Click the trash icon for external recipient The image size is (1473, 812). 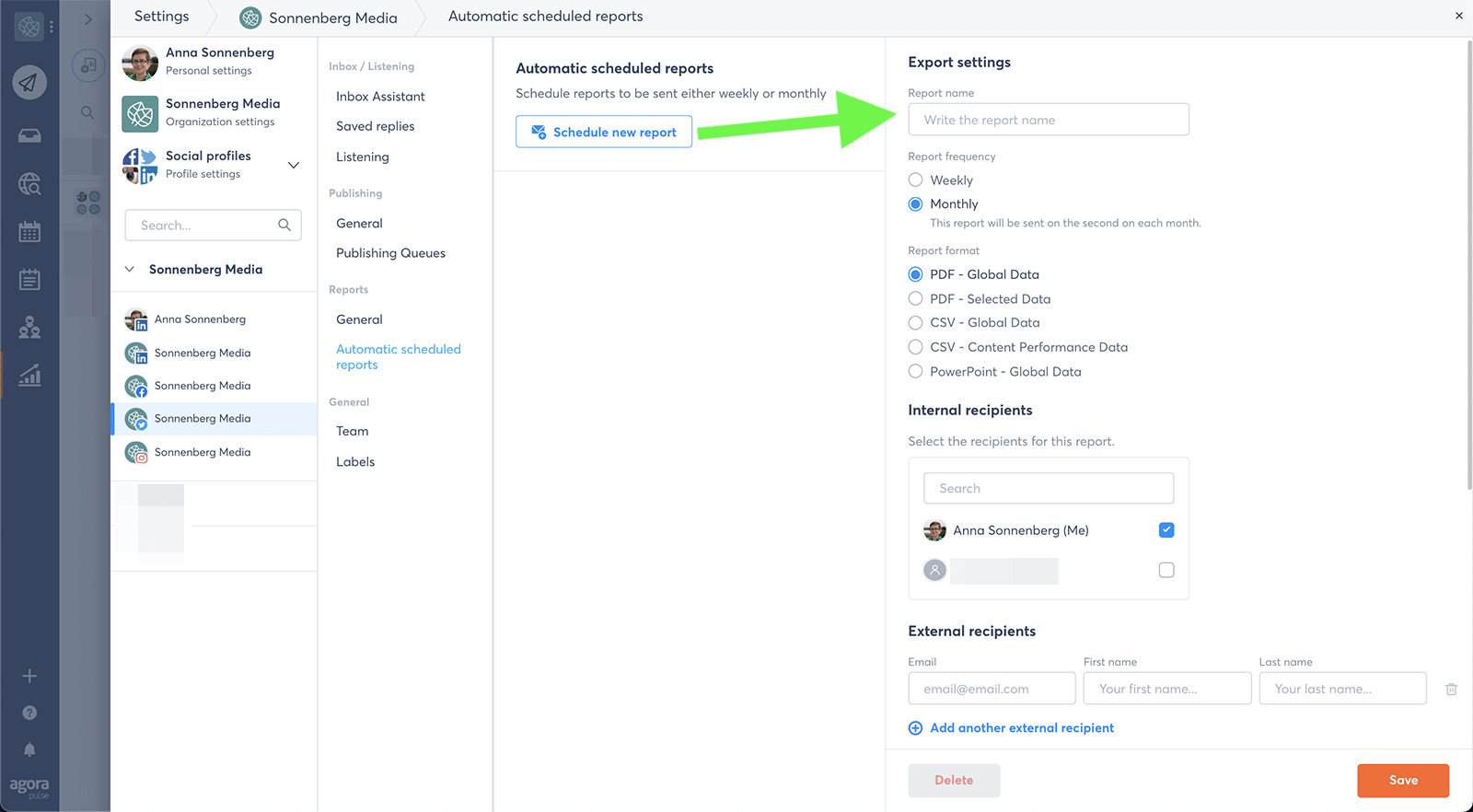click(1451, 689)
